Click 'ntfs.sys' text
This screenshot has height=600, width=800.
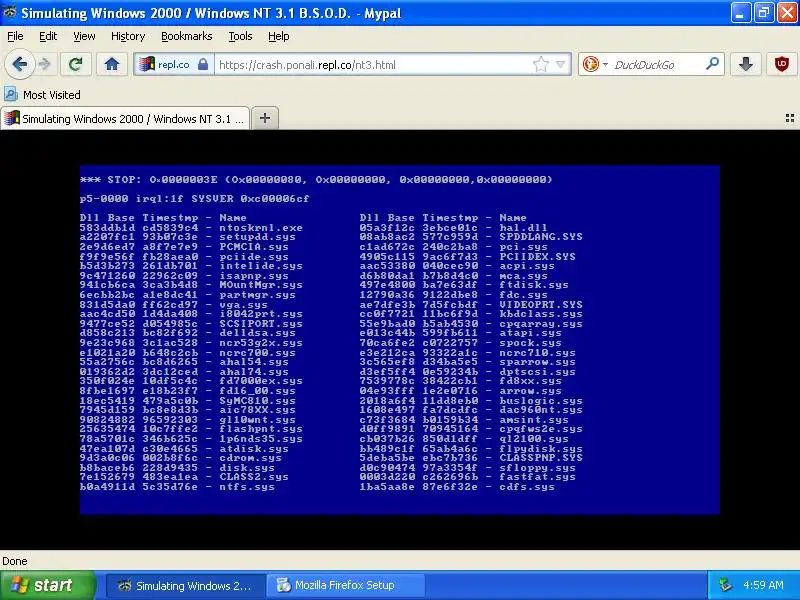click(247, 487)
